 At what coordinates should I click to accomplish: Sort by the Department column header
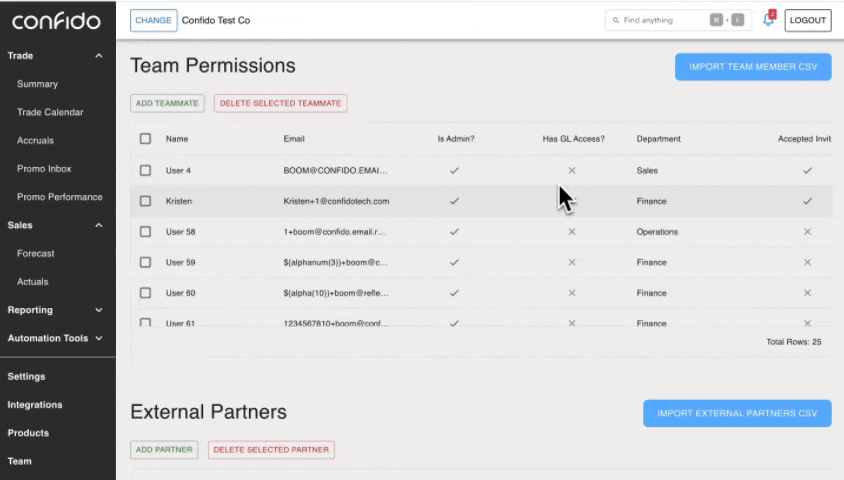(x=658, y=139)
